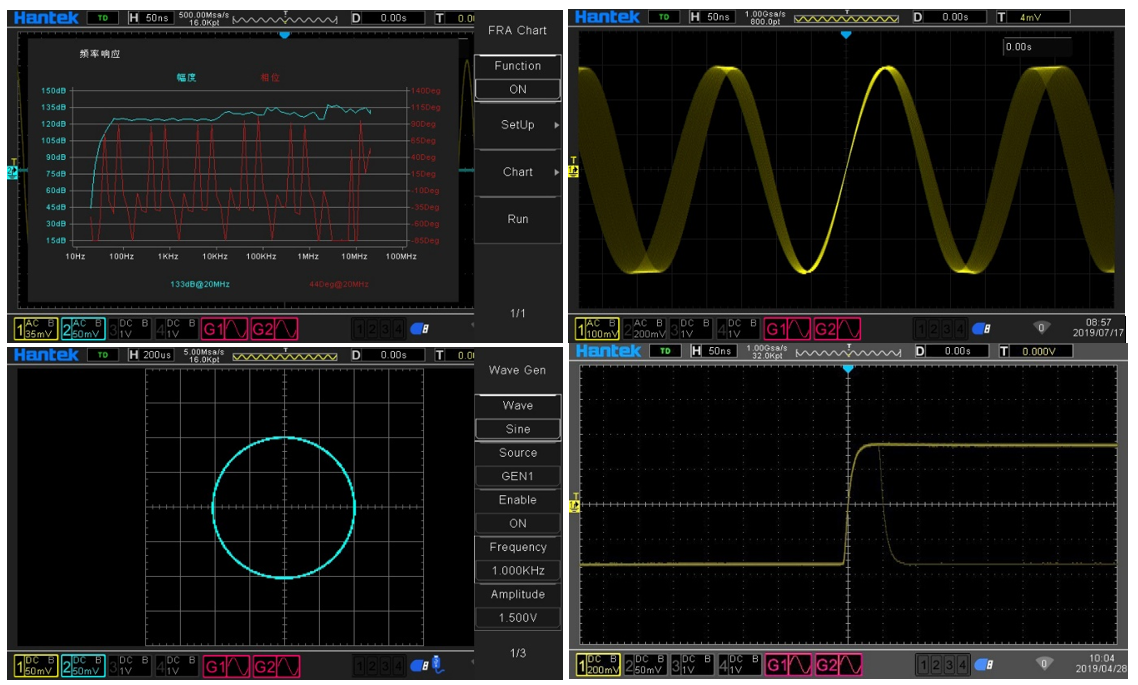Click the blue trigger position marker on 08:57 screen
The width and height of the screenshot is (1138, 685).
(x=846, y=34)
